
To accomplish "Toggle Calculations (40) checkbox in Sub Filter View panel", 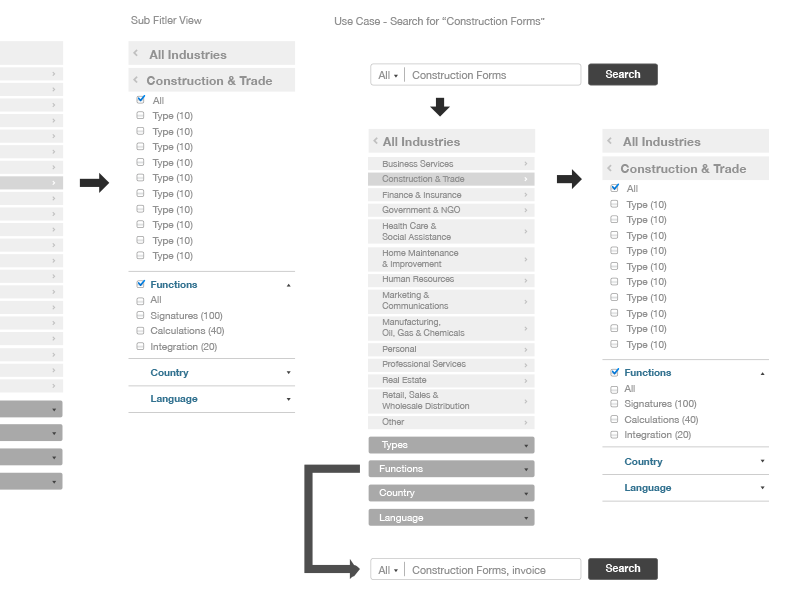I will (141, 331).
